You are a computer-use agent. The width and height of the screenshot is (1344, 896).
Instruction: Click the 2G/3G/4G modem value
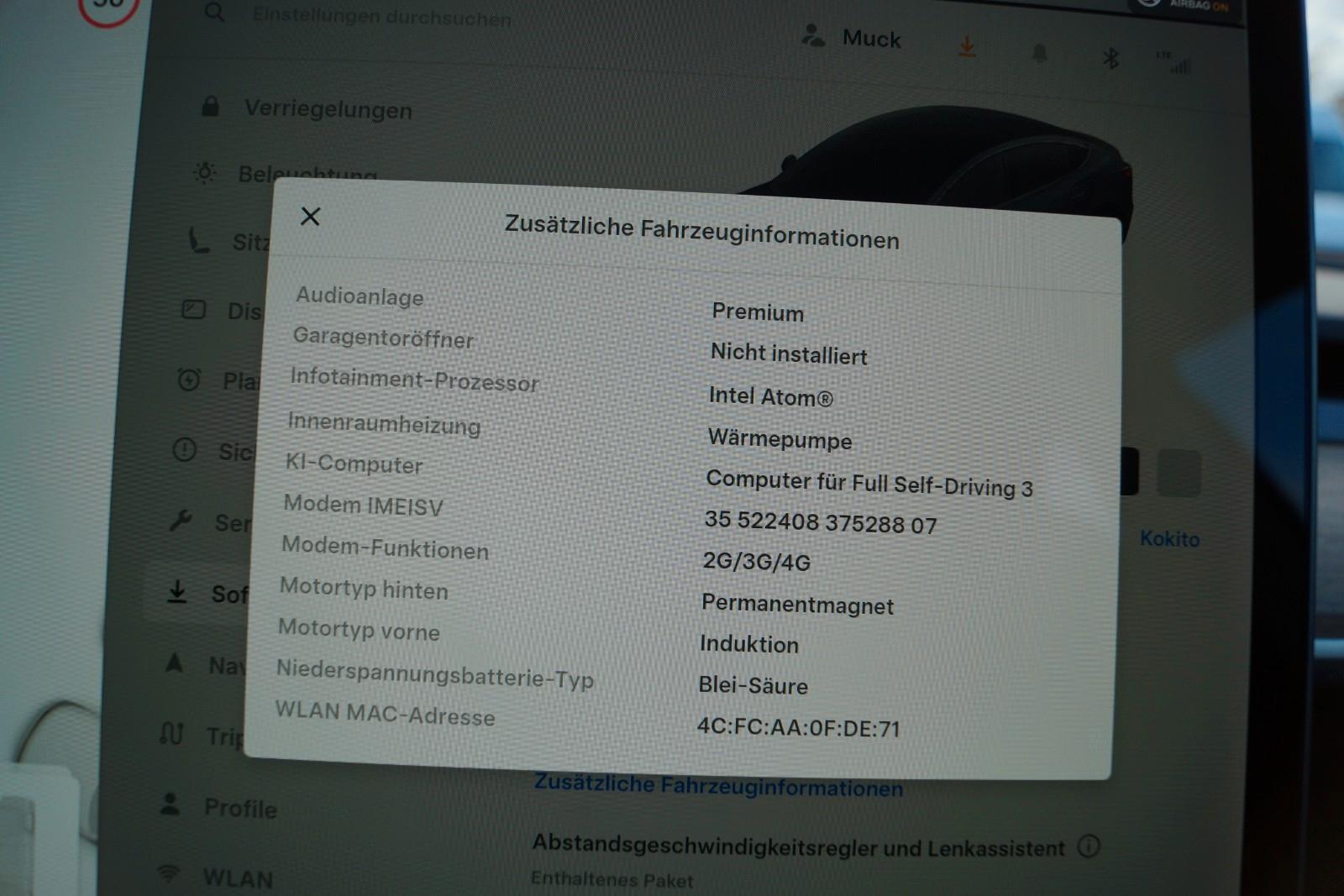757,561
